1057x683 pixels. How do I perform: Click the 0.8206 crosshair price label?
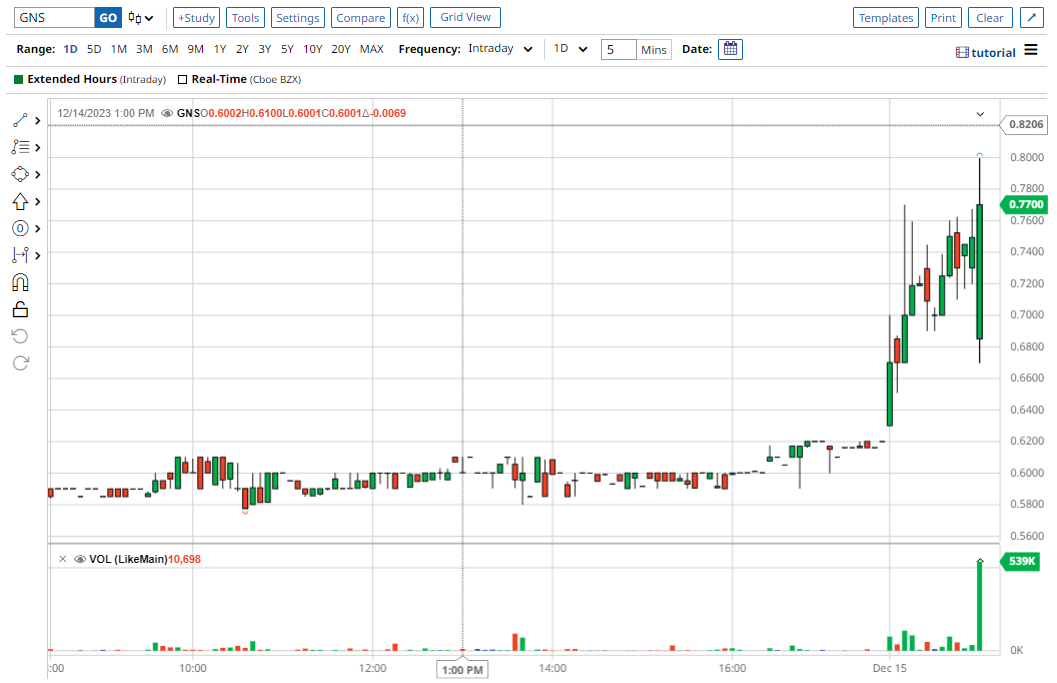pos(1024,124)
